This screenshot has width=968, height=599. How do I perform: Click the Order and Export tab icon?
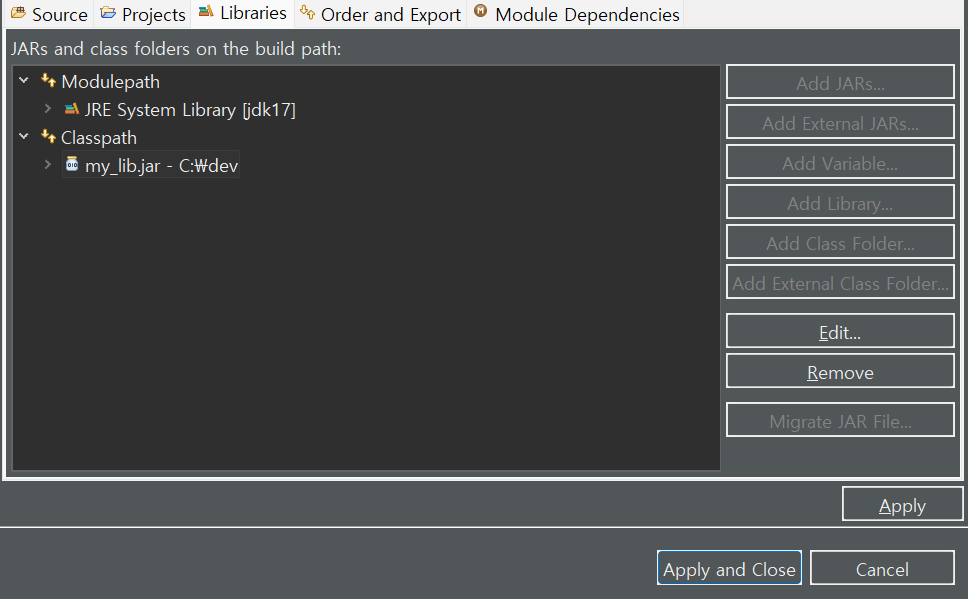point(307,11)
